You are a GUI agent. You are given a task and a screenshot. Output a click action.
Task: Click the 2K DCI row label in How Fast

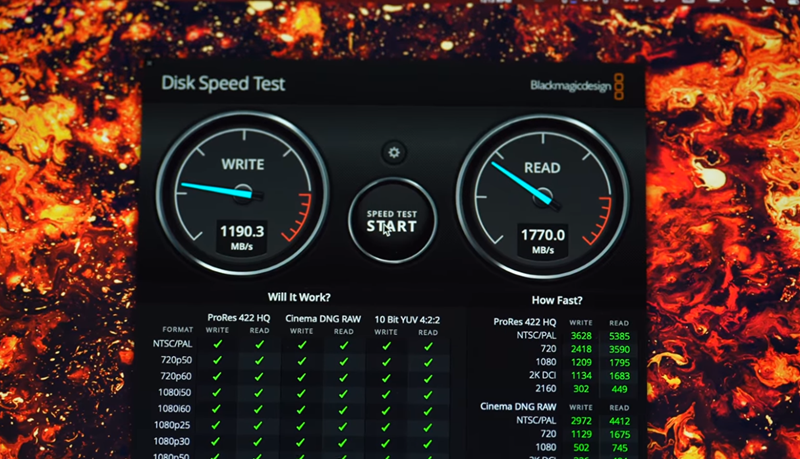[542, 375]
